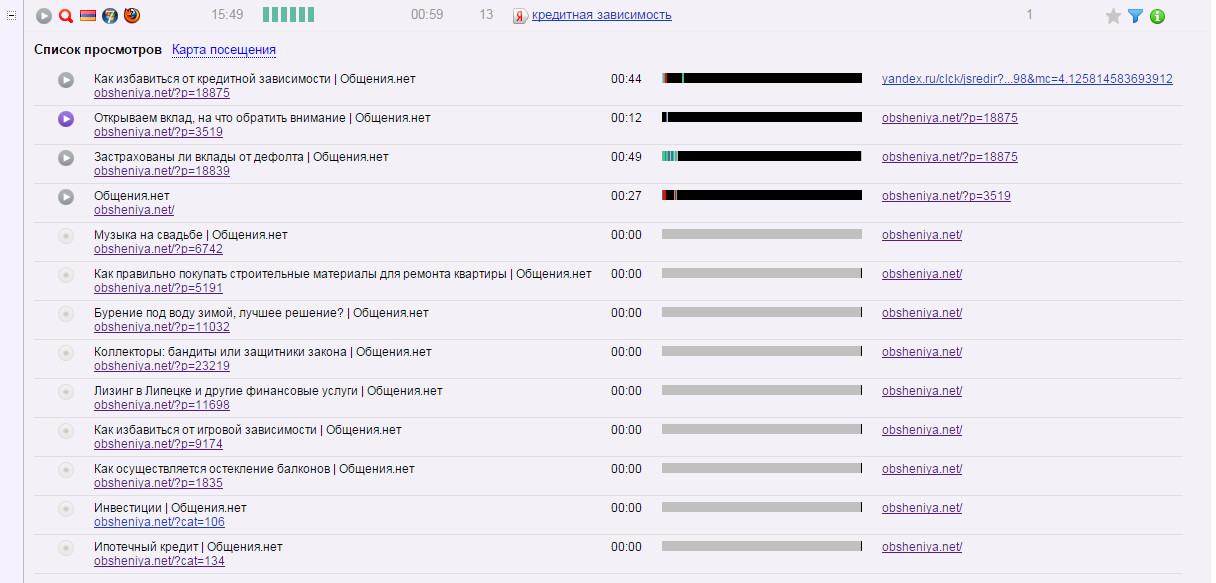
Task: Open the obsheniya.net/?p=23219 page link
Action: click(x=162, y=365)
